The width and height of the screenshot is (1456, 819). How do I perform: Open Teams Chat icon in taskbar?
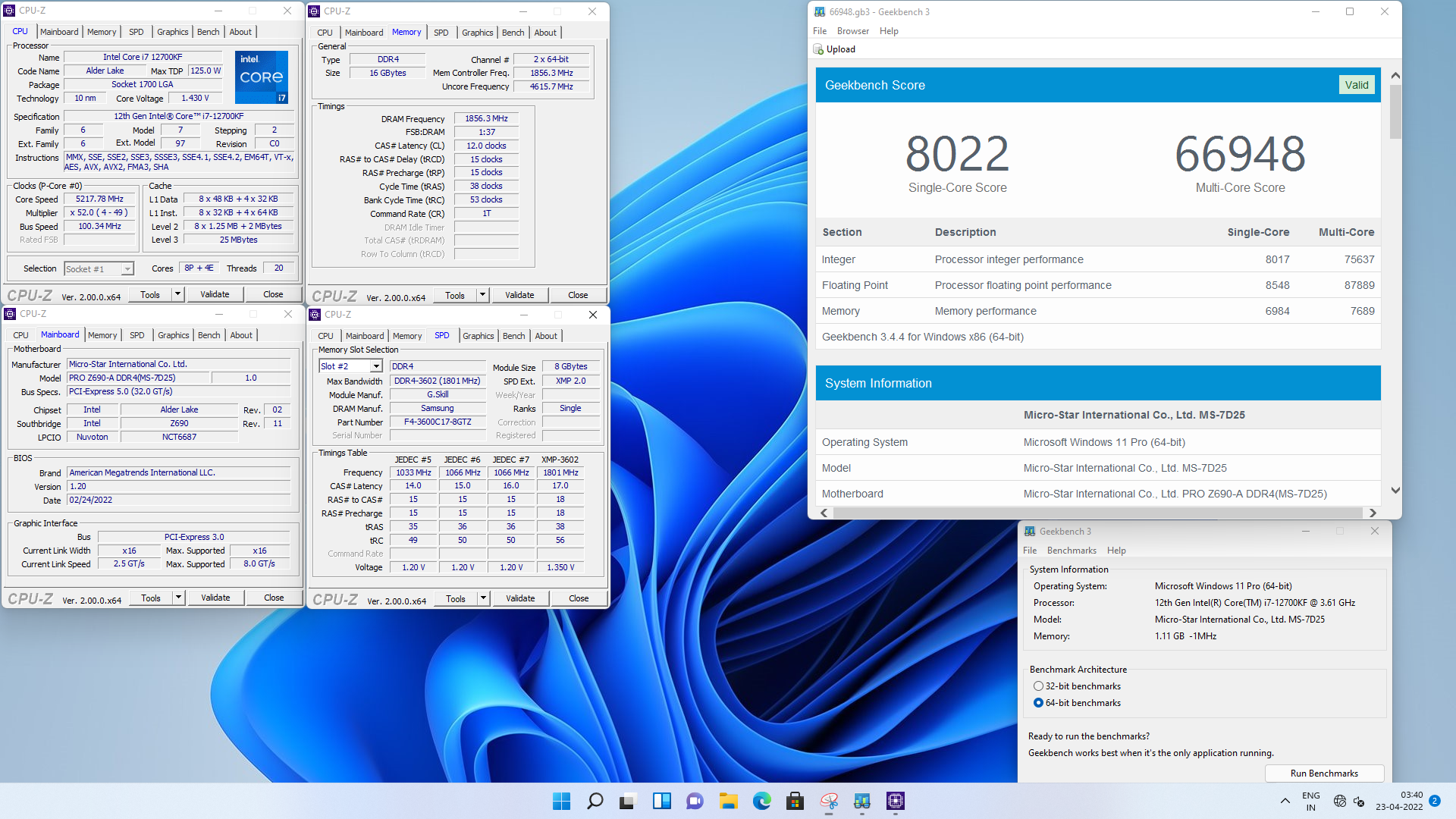(x=695, y=801)
